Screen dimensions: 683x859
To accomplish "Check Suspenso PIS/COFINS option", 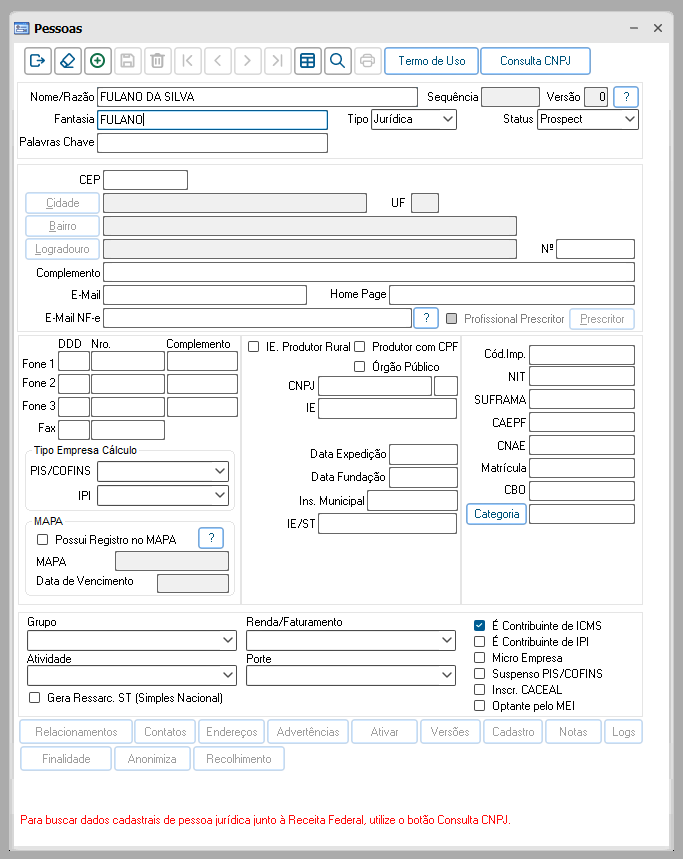I will click(x=479, y=673).
